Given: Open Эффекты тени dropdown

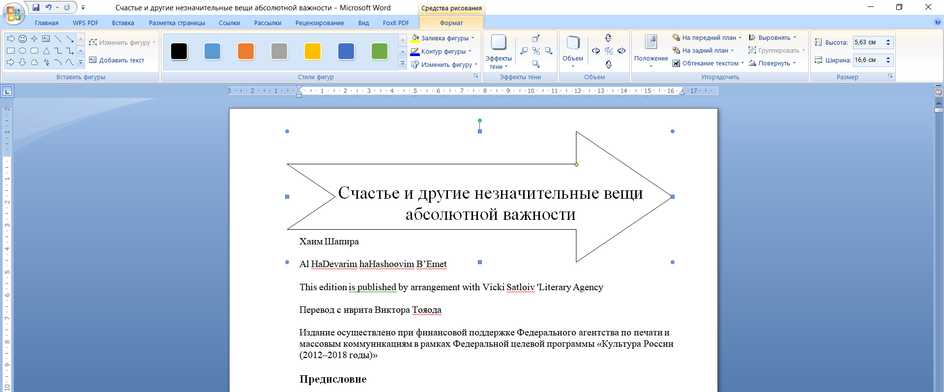Looking at the screenshot, I should coord(498,52).
